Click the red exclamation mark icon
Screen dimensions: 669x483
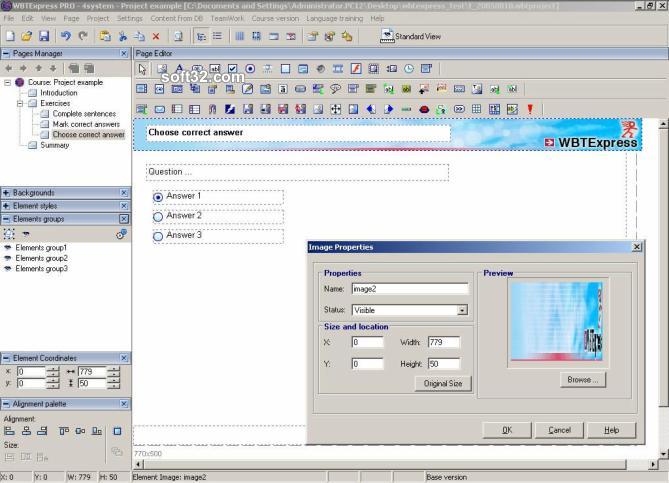point(529,108)
